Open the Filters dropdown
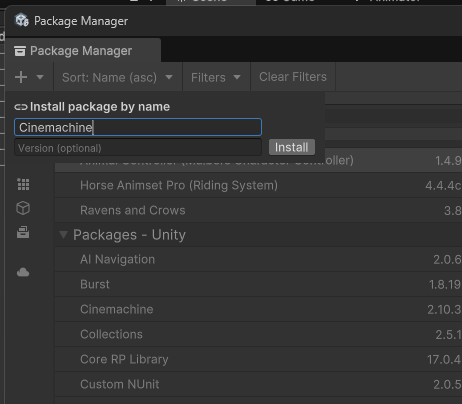 pos(216,77)
